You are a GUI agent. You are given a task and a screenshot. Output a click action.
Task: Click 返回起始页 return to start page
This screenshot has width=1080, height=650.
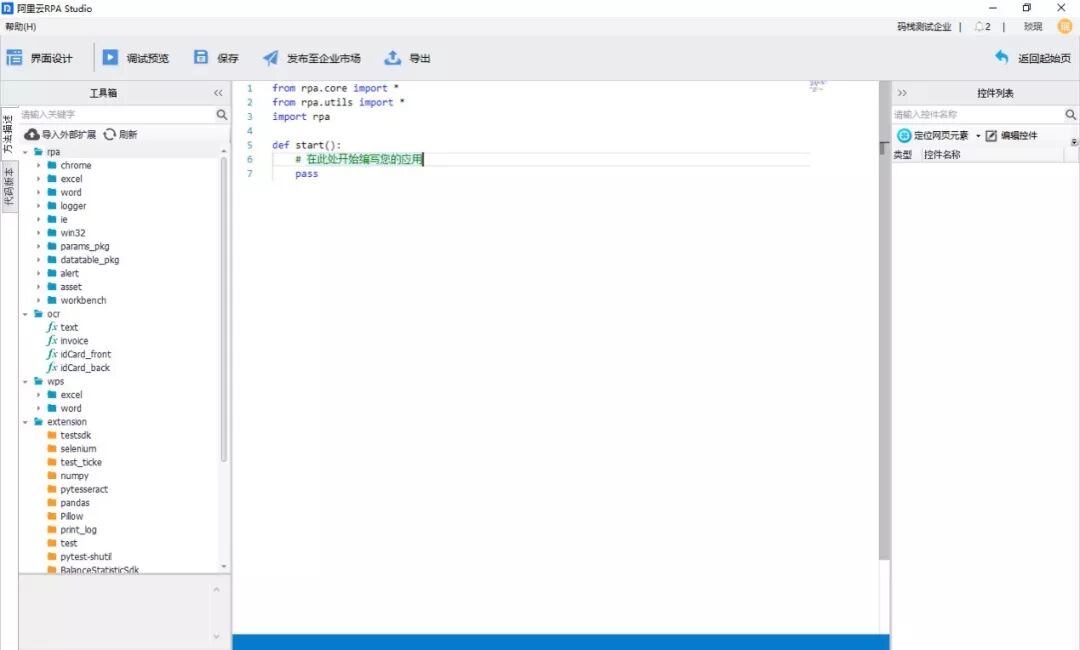1032,58
